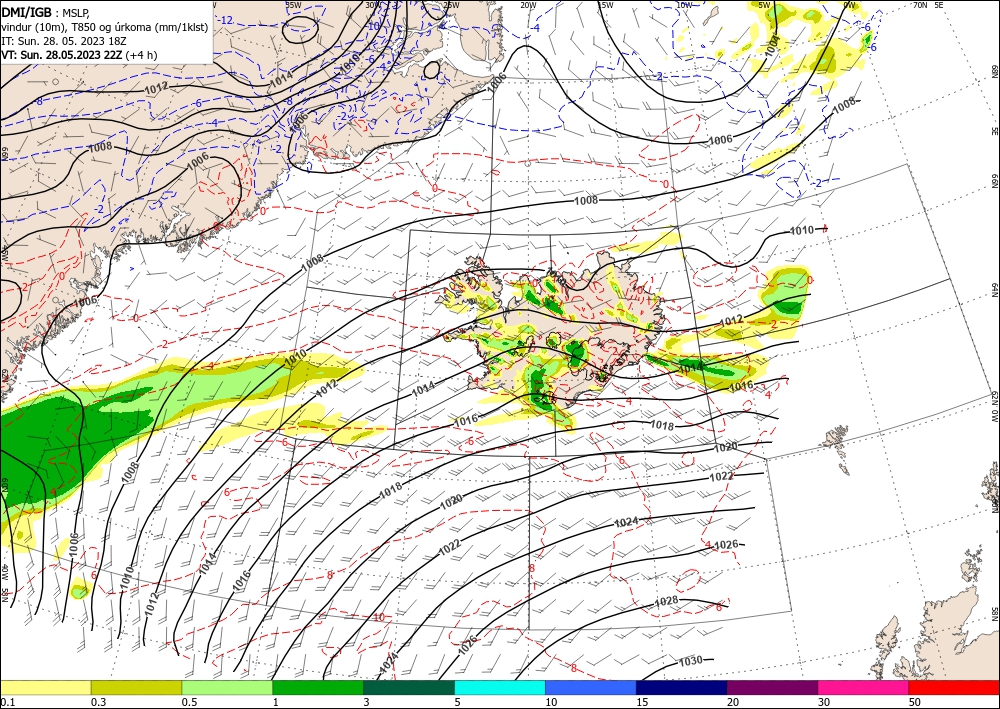Screen dimensions: 1000x709
Task: Click the '20W' longitude label at top
Action: [x=527, y=5]
